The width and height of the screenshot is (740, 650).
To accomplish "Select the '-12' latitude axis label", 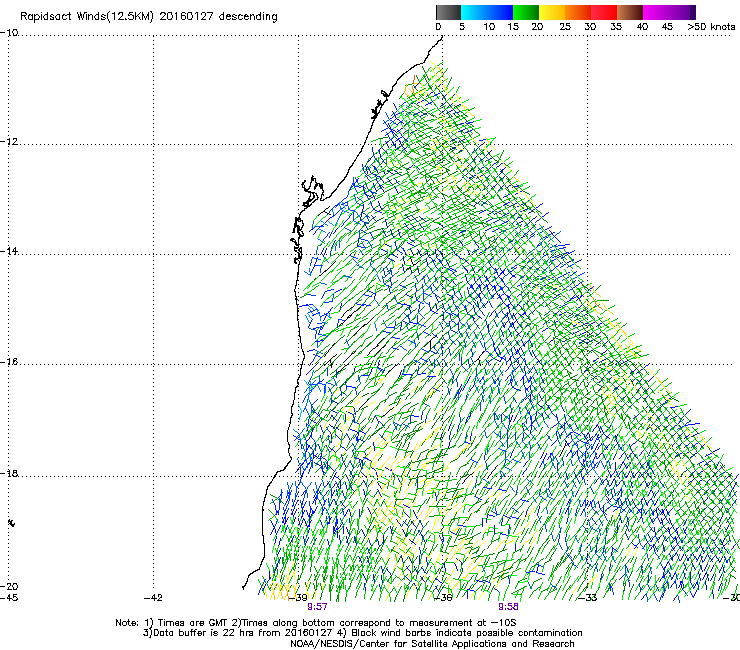I will point(9,142).
